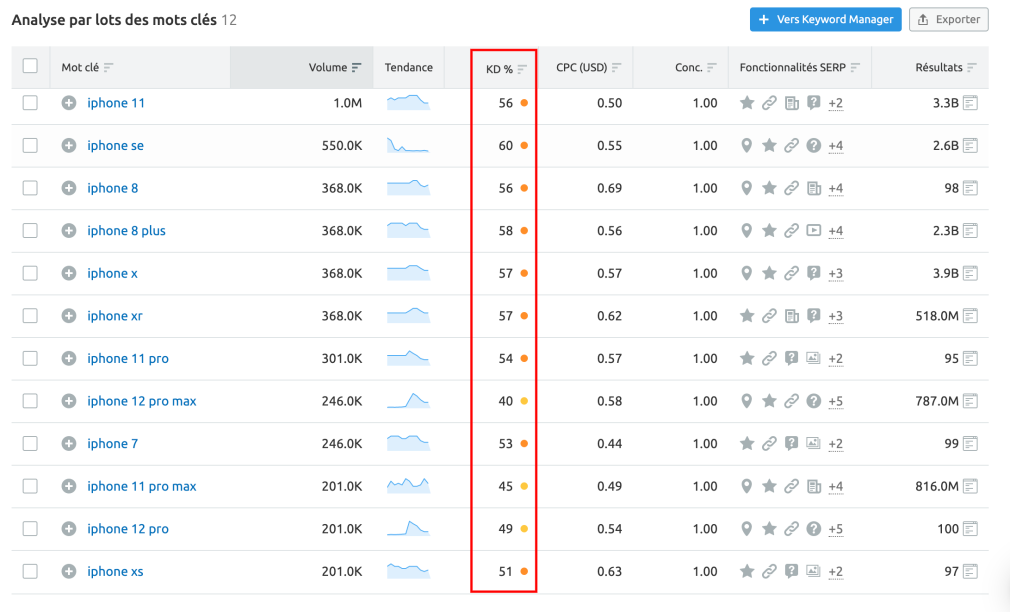The width and height of the screenshot is (1010, 612).
Task: Check the iphone 11 pro row checkbox
Action: point(30,358)
